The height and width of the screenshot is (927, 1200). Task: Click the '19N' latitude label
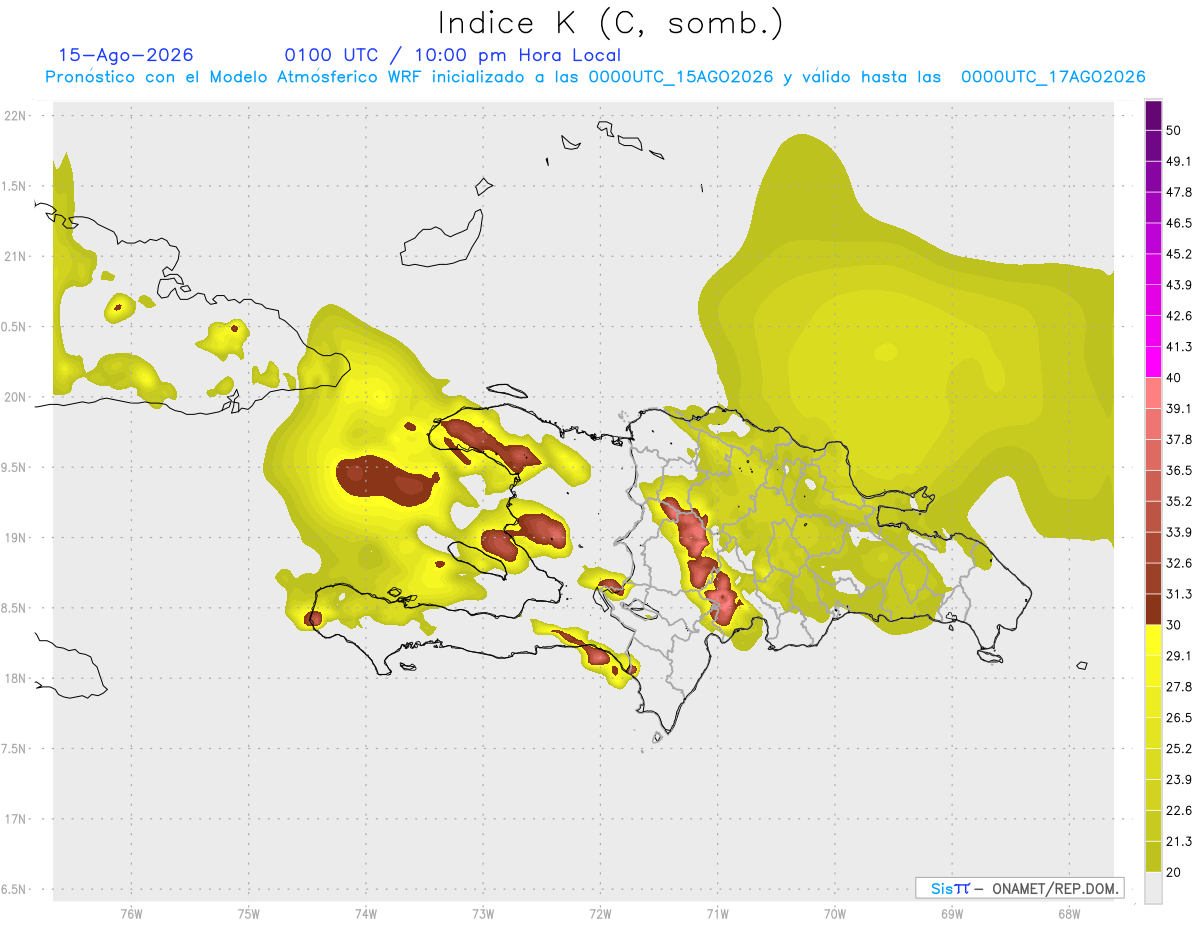tap(15, 538)
